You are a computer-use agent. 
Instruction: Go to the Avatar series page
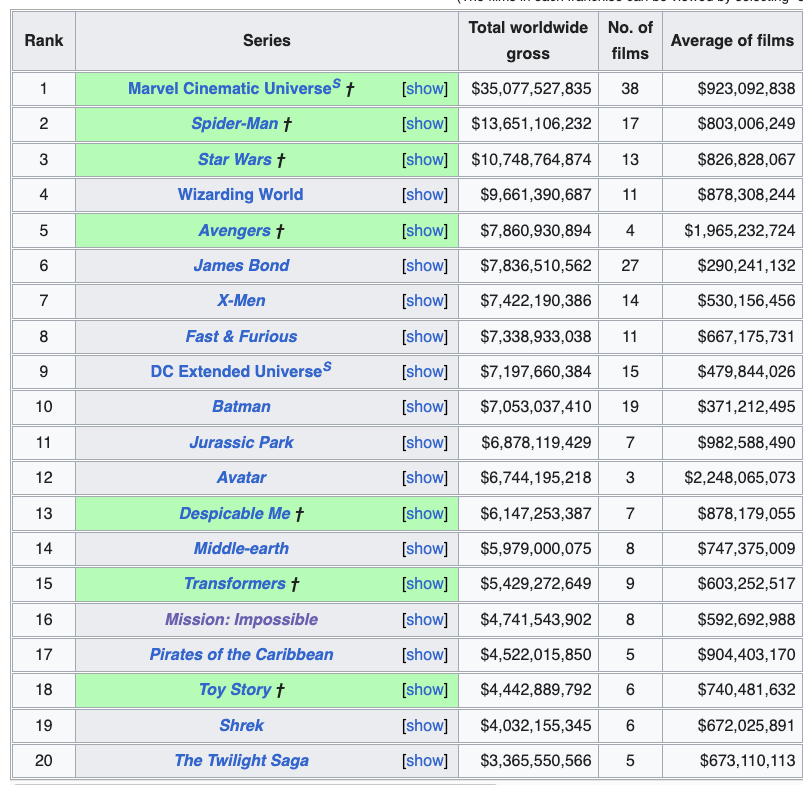pos(242,477)
